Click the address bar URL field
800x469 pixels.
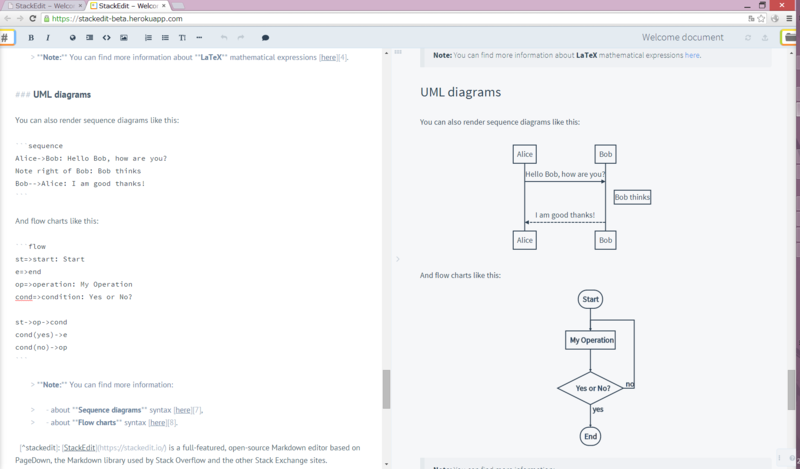(393, 18)
